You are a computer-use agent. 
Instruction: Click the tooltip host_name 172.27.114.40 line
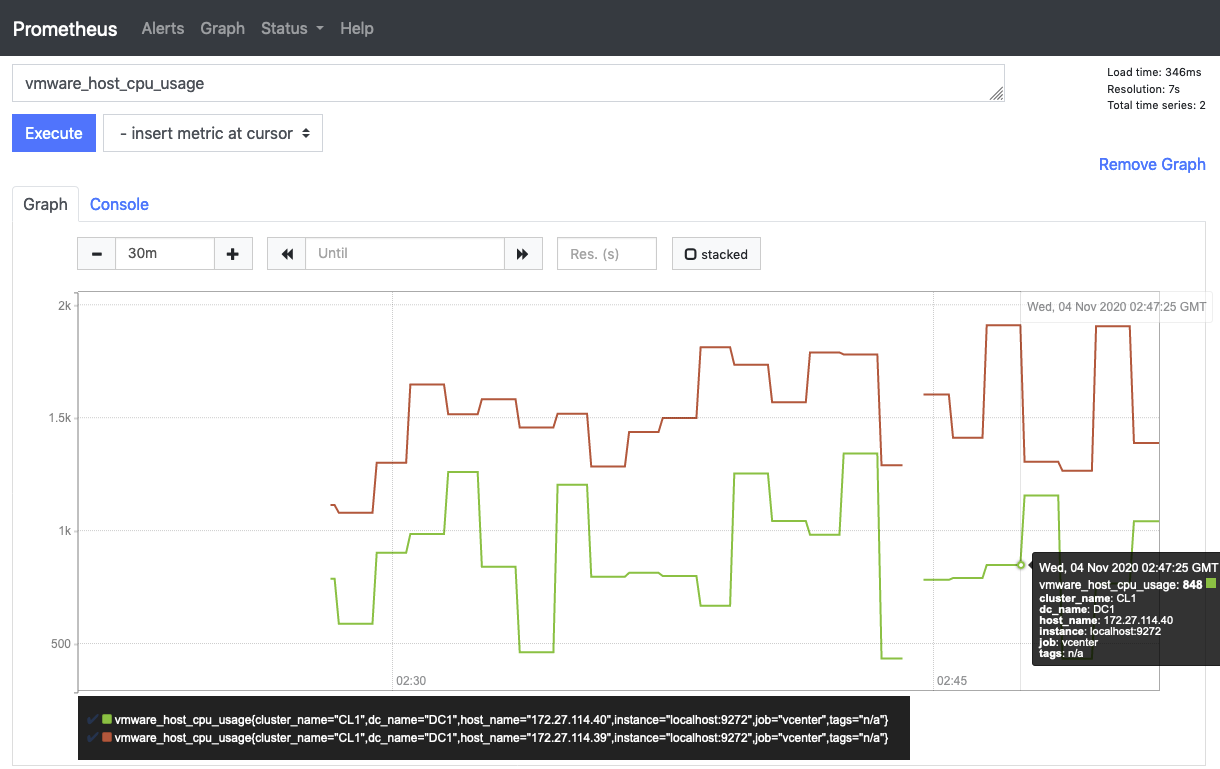[1106, 620]
